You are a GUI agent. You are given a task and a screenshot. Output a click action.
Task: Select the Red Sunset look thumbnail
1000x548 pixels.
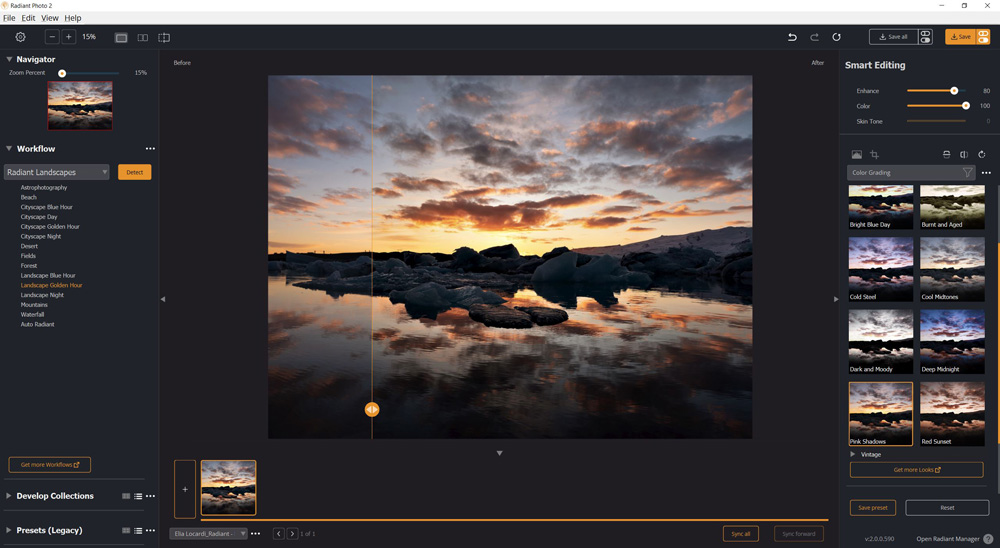(952, 413)
